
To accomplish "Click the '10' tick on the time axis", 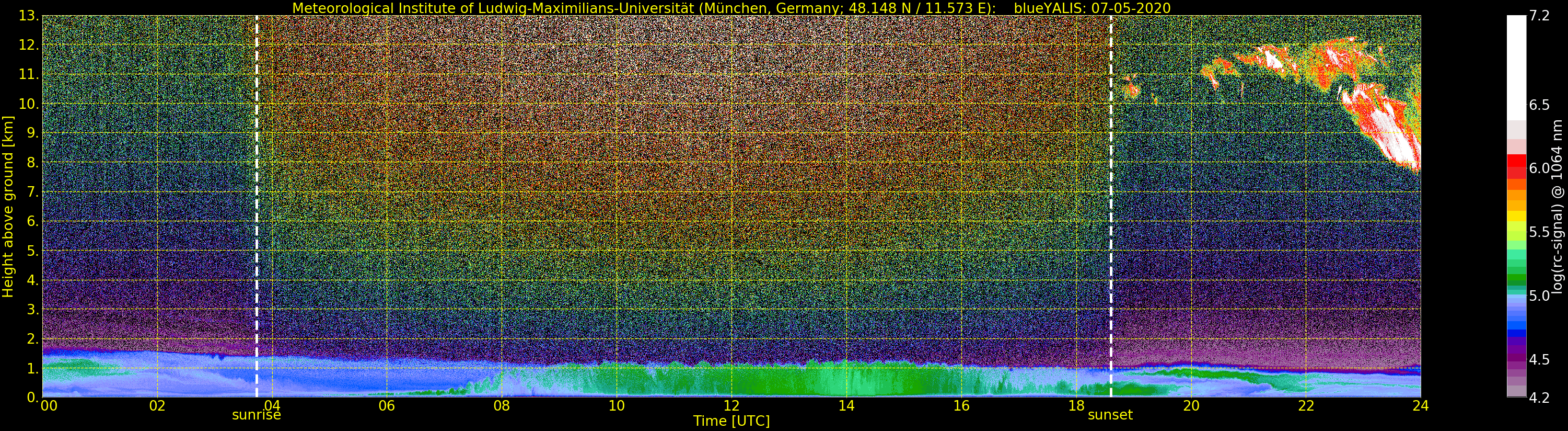I will coord(617,406).
